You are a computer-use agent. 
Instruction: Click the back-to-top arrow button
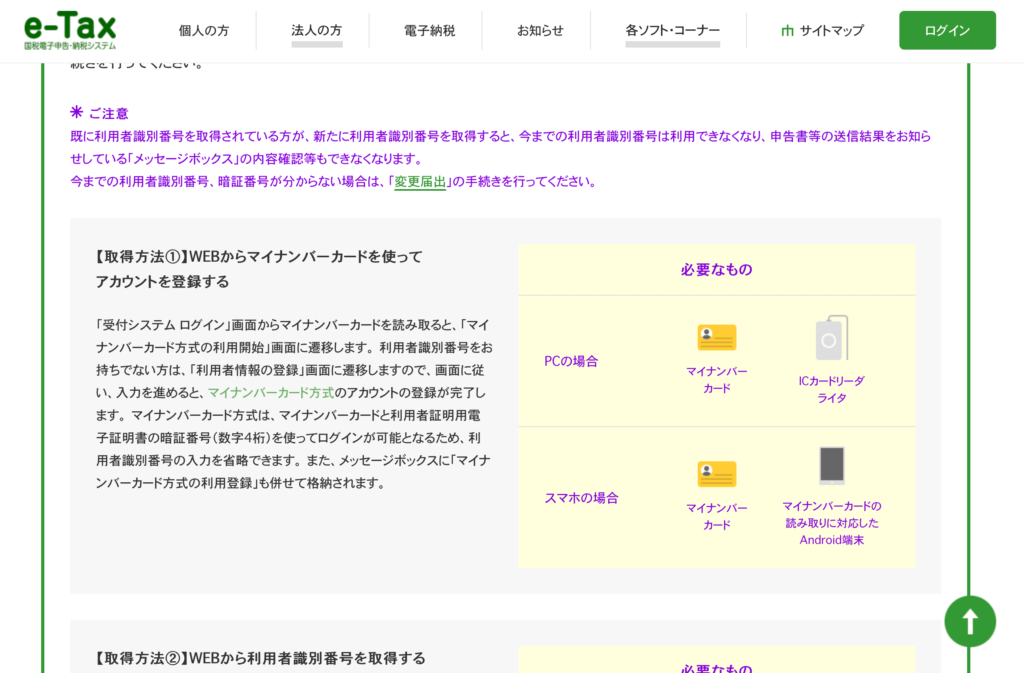tap(970, 621)
